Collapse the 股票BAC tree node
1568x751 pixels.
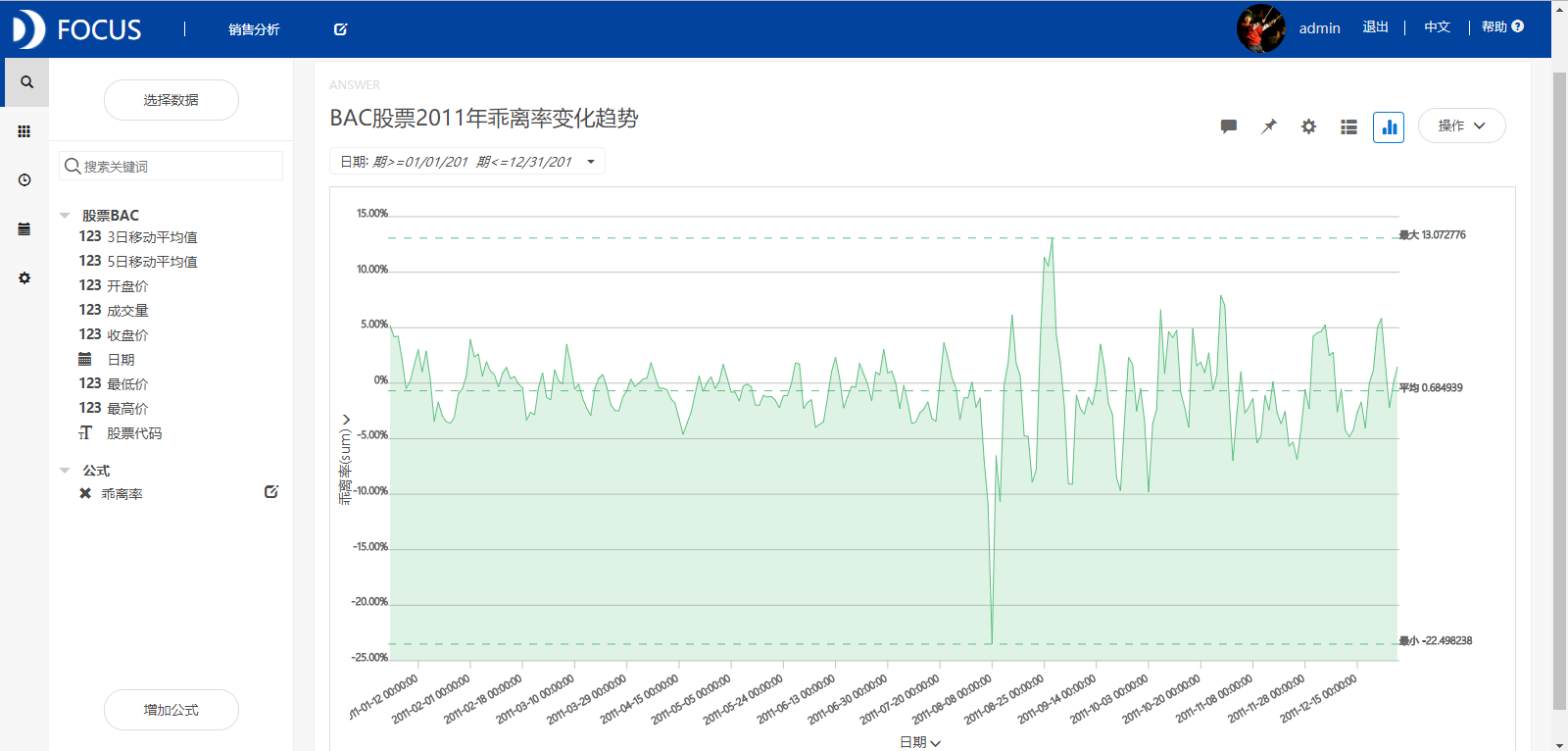(x=65, y=216)
